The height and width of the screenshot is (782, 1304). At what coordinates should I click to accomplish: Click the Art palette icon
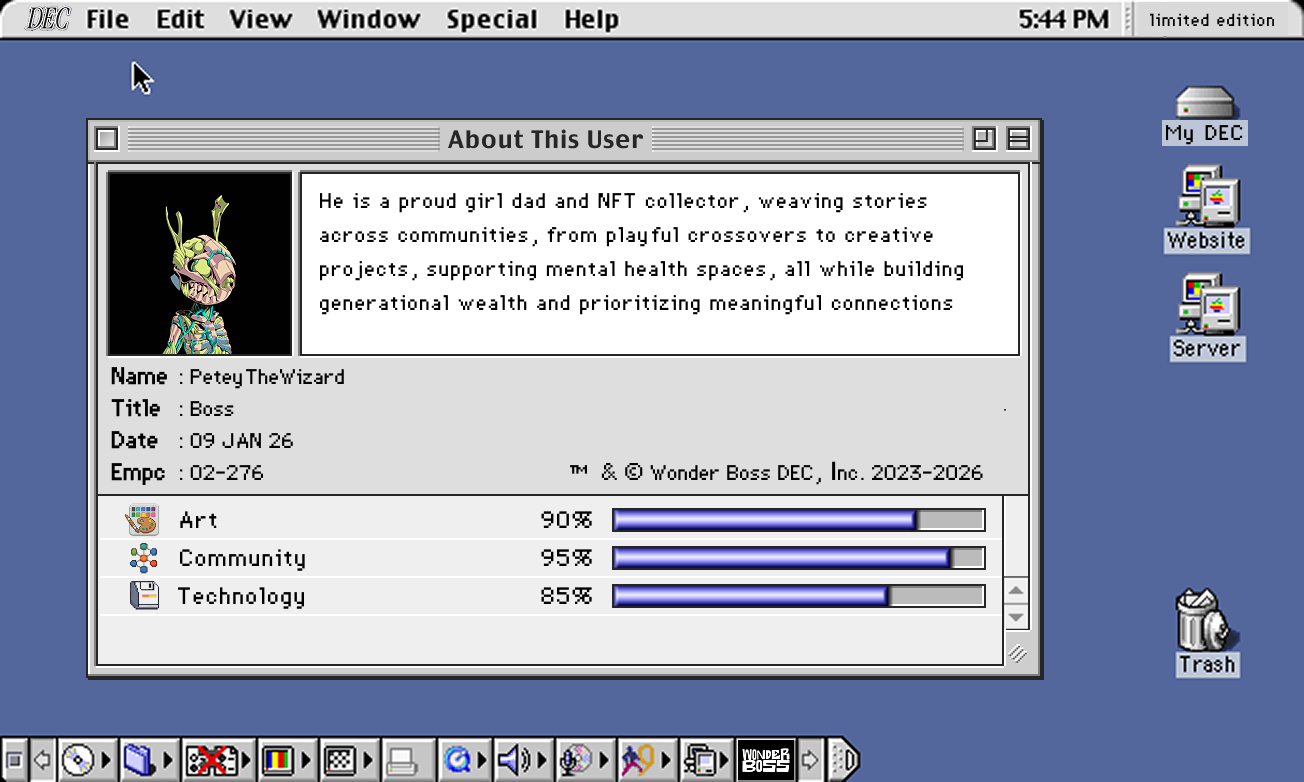(143, 520)
